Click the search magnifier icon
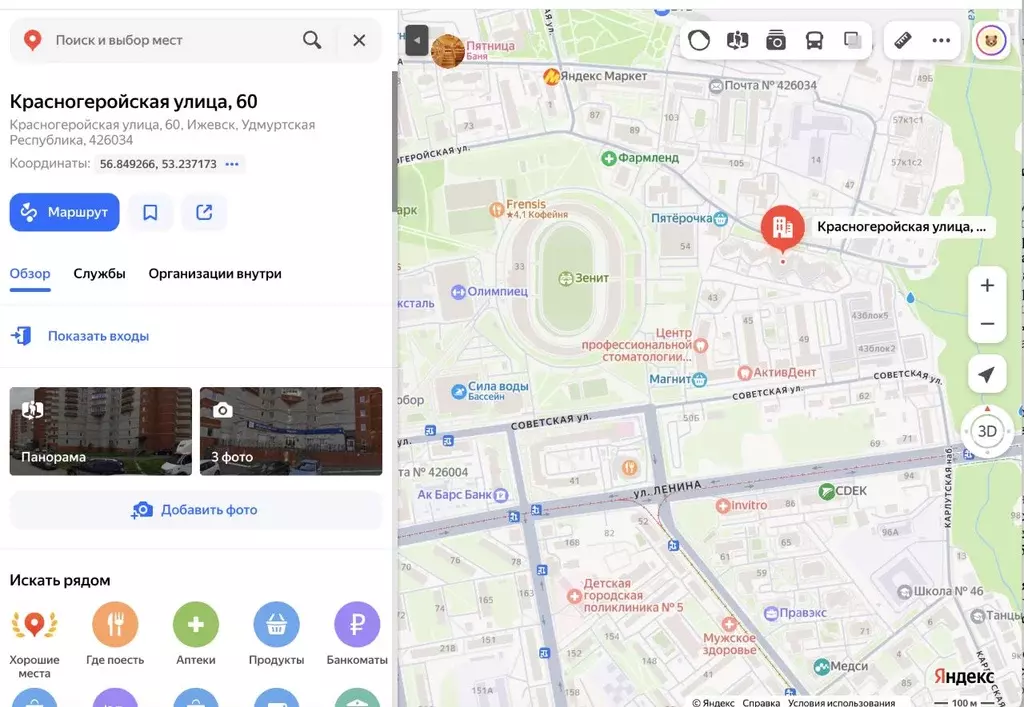Screen dimensions: 1024x707 point(312,40)
